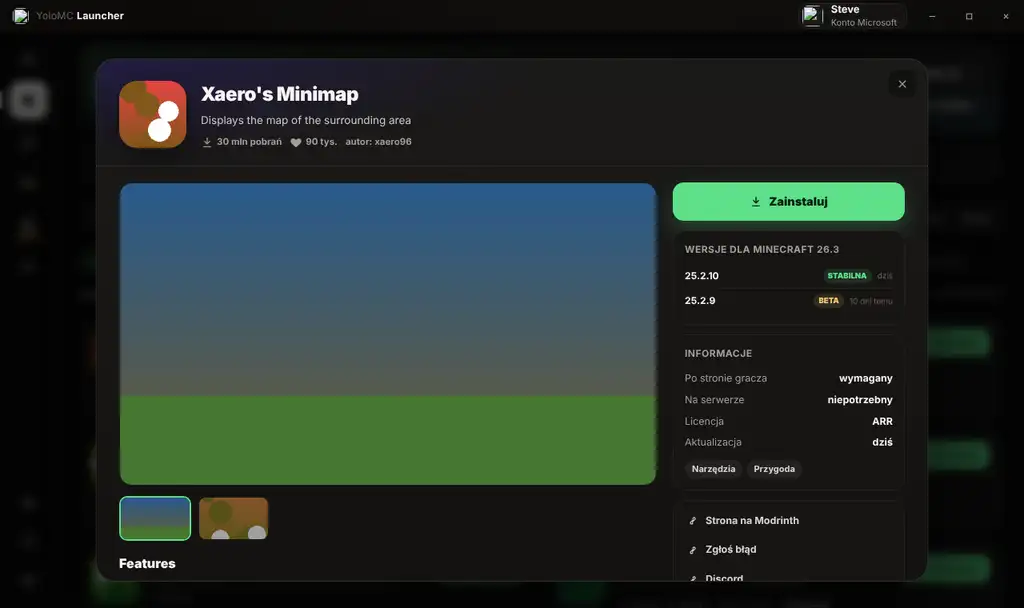Image resolution: width=1024 pixels, height=608 pixels.
Task: Select version 25.2.10 in the versions list
Action: click(x=788, y=276)
